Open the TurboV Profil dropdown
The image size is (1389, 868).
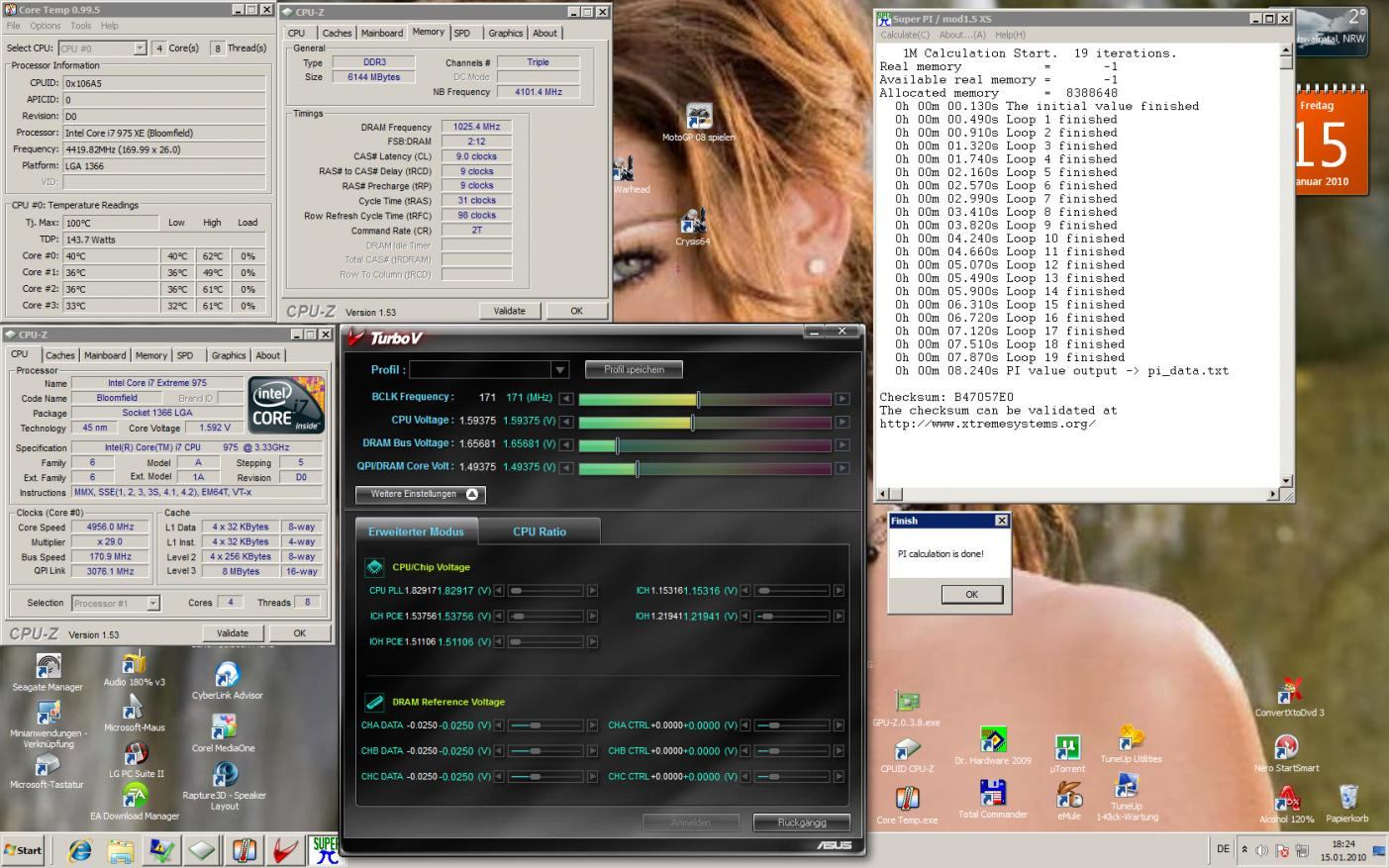(560, 369)
